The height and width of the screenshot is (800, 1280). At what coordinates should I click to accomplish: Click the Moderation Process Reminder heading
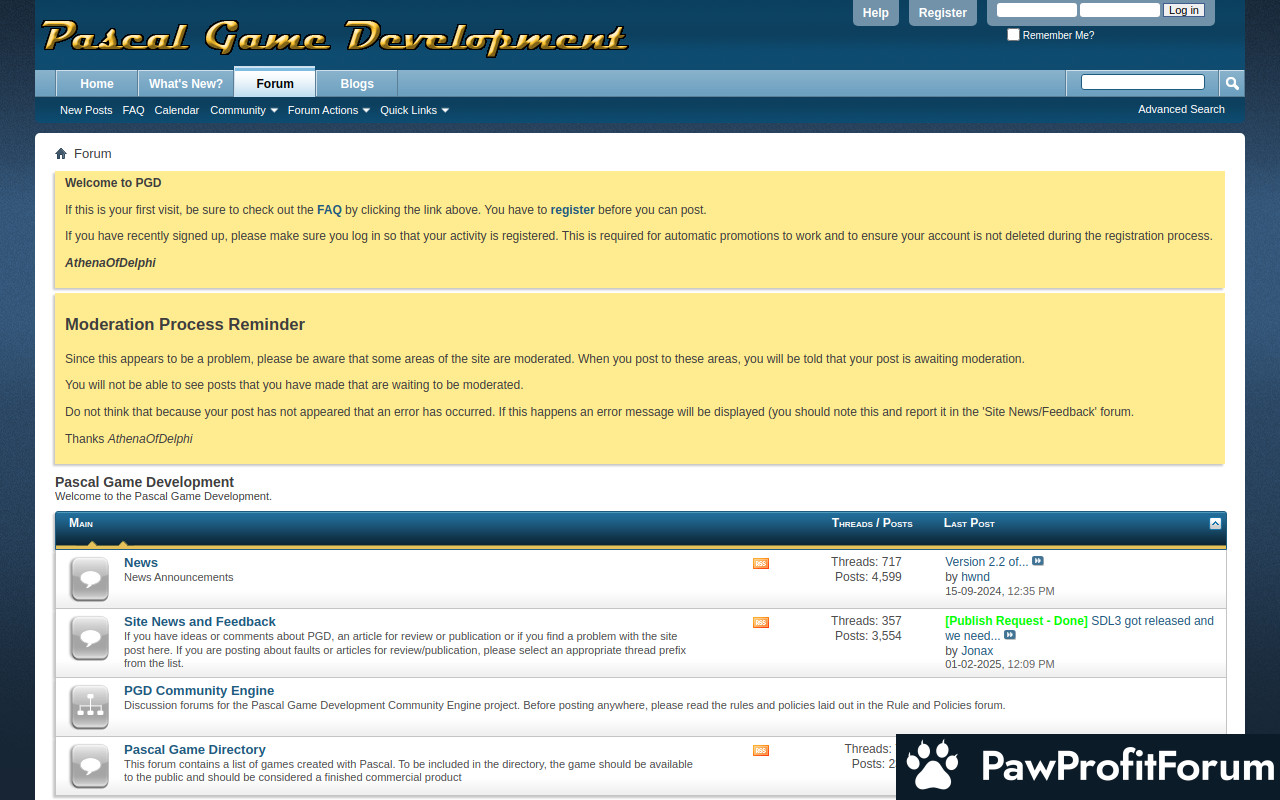pos(185,324)
